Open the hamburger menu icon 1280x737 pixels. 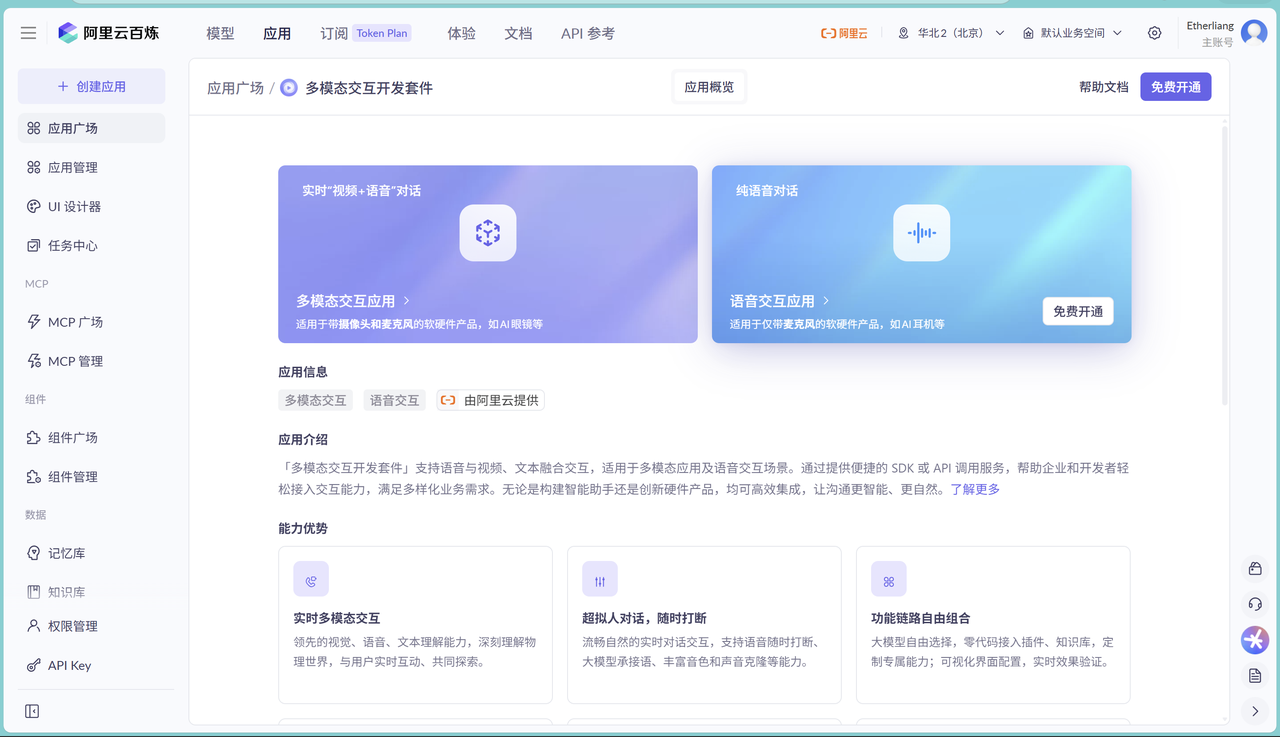(x=28, y=33)
